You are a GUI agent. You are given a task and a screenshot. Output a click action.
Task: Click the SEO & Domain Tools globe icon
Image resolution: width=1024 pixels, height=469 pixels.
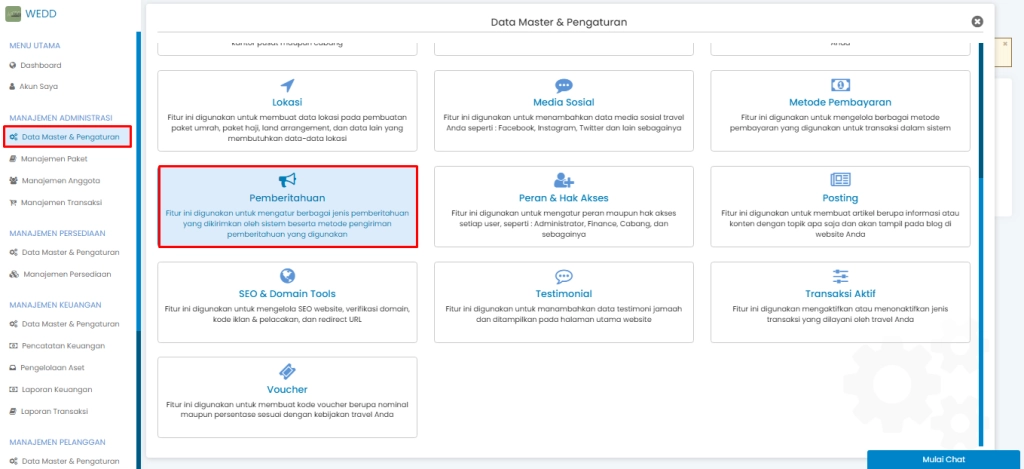287,276
